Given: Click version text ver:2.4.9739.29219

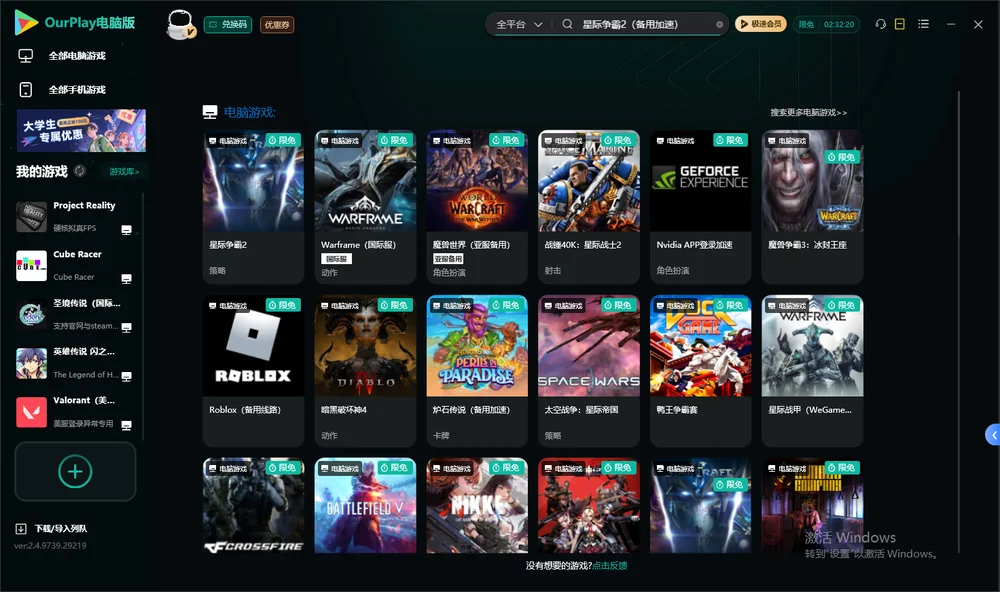Looking at the screenshot, I should coord(50,545).
